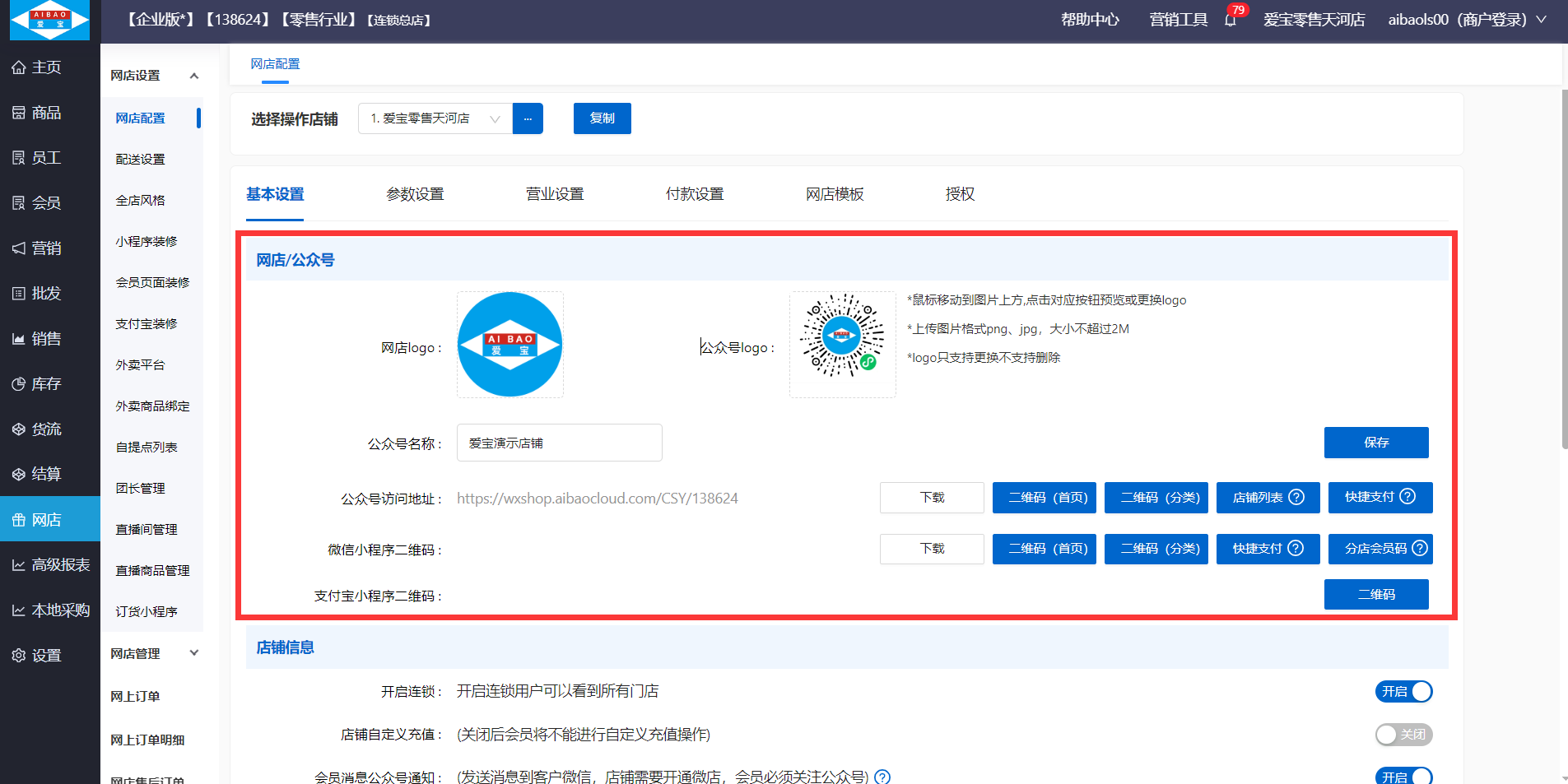Select the 网店配置 page tab at top
1568x784 pixels.
pos(275,64)
